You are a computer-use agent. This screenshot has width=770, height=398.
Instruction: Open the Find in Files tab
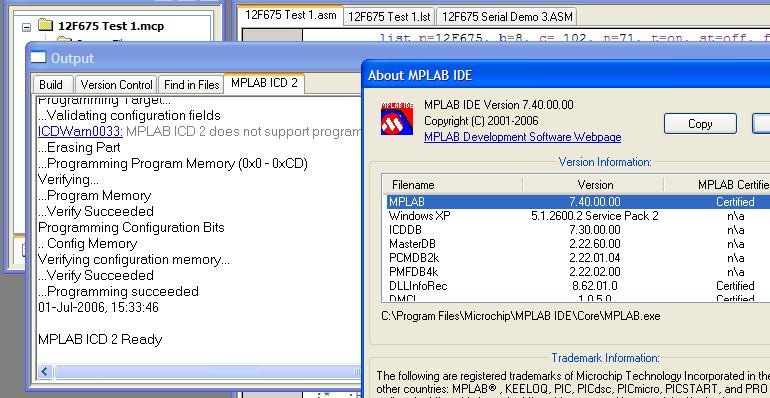(x=192, y=85)
